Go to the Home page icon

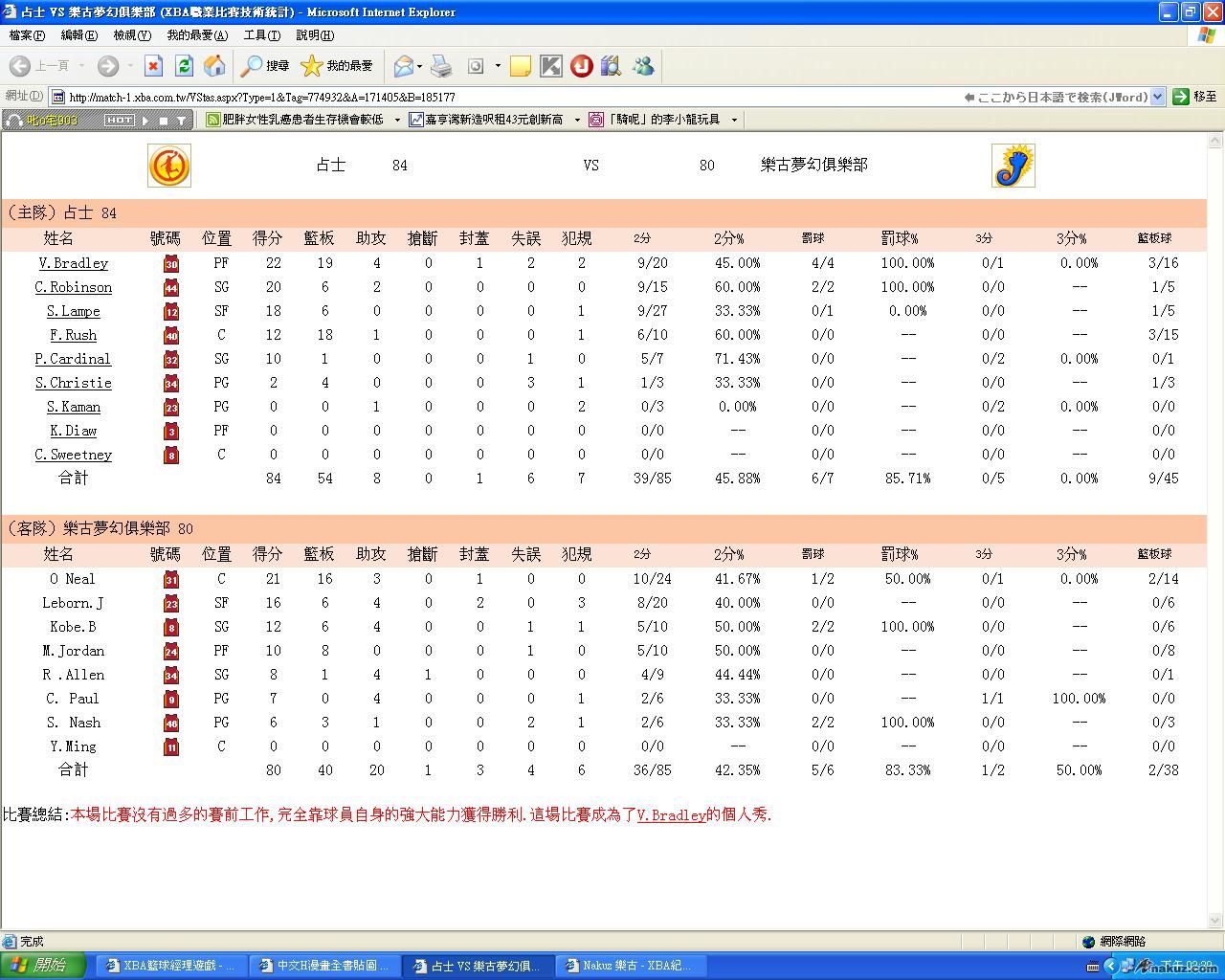215,65
